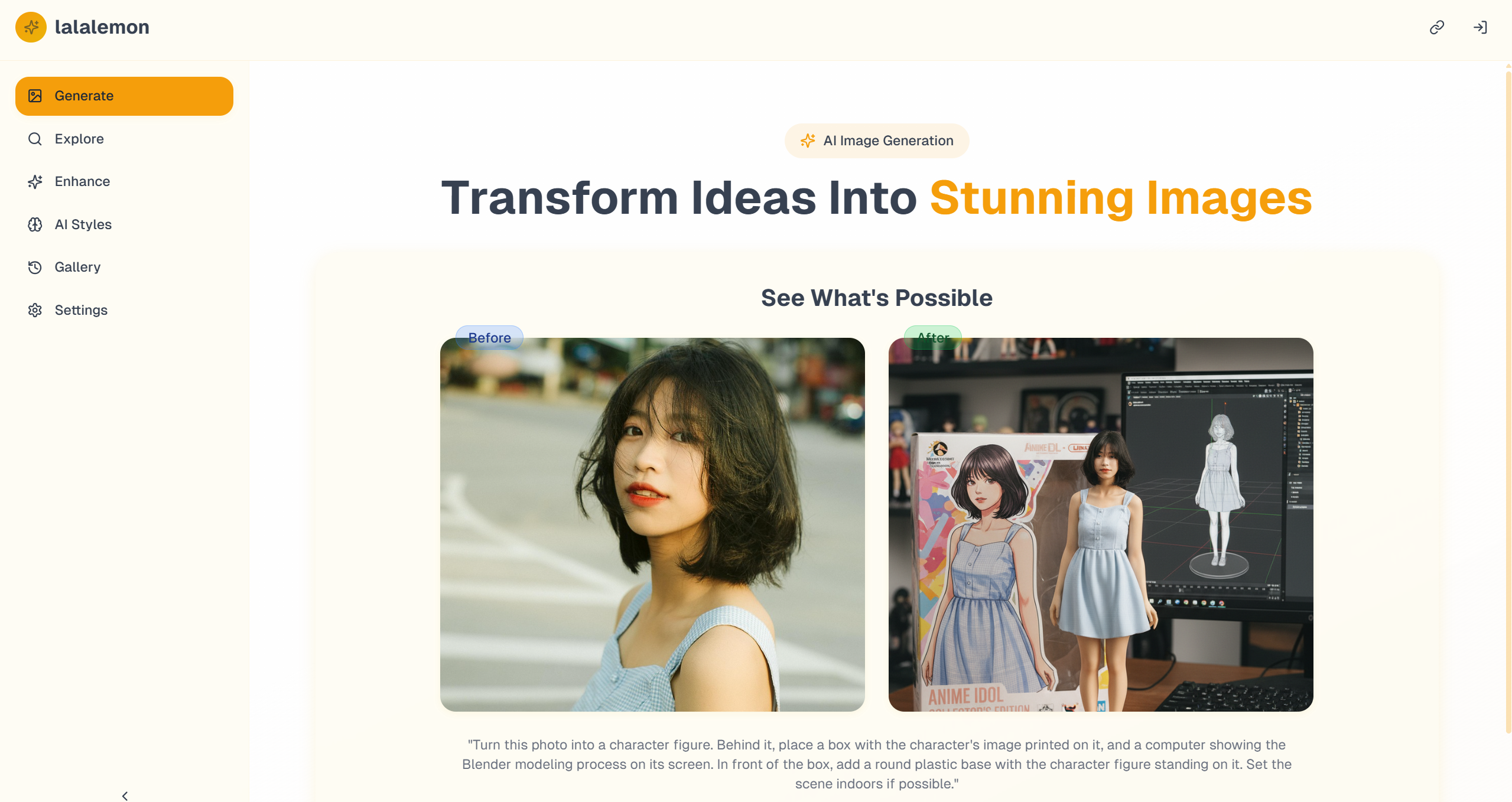1512x802 pixels.
Task: Click the page vertical scrollbar
Action: (x=1508, y=402)
